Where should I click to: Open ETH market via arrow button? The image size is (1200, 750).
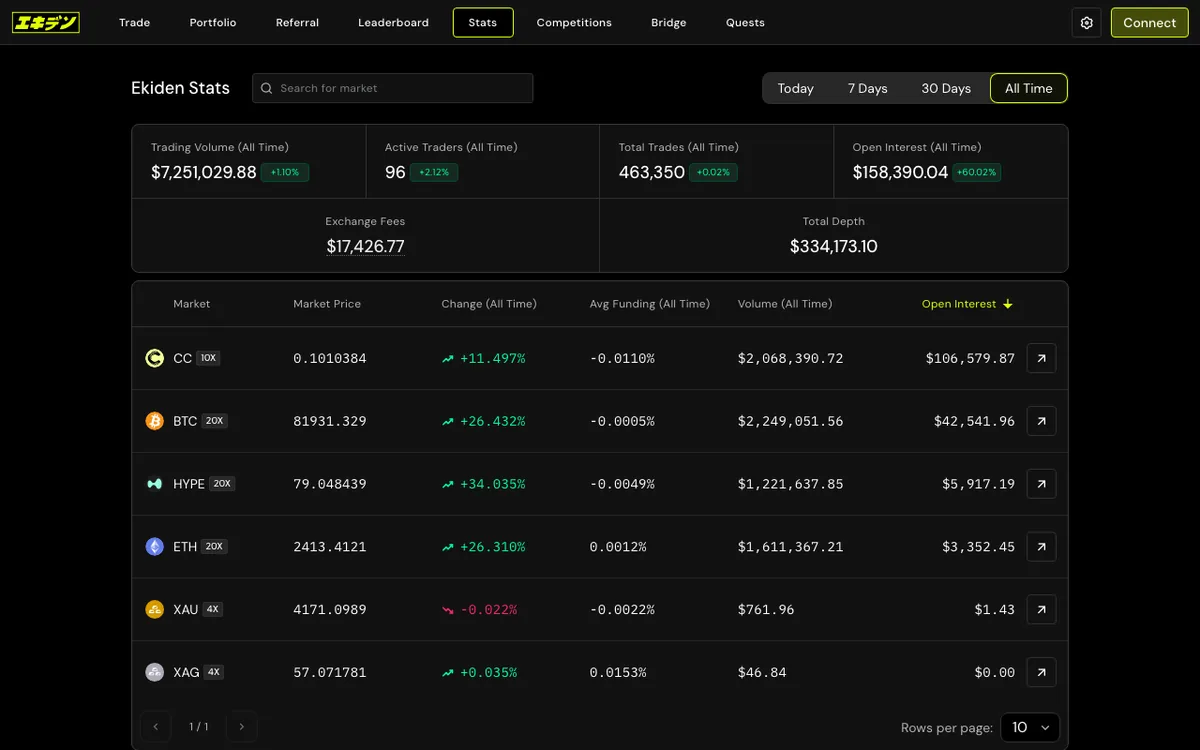click(1041, 547)
